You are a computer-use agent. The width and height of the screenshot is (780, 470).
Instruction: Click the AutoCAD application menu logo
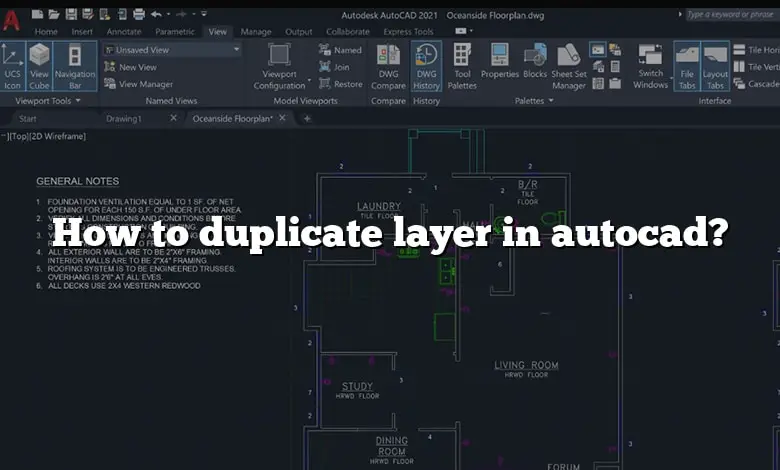pos(11,18)
